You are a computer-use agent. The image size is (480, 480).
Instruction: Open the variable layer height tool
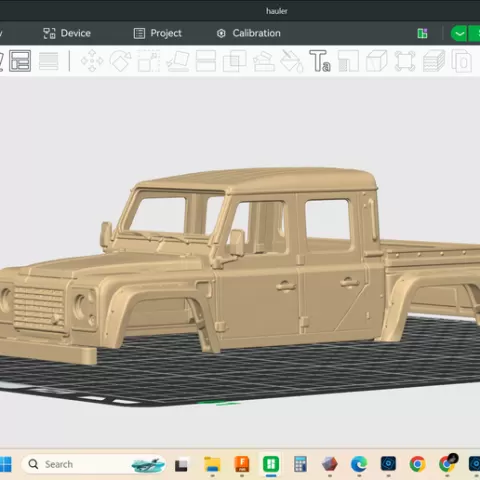click(x=49, y=61)
